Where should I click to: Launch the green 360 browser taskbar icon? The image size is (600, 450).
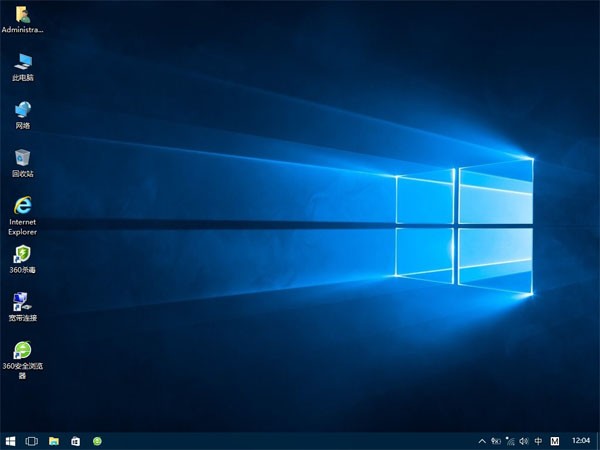pyautogui.click(x=98, y=441)
